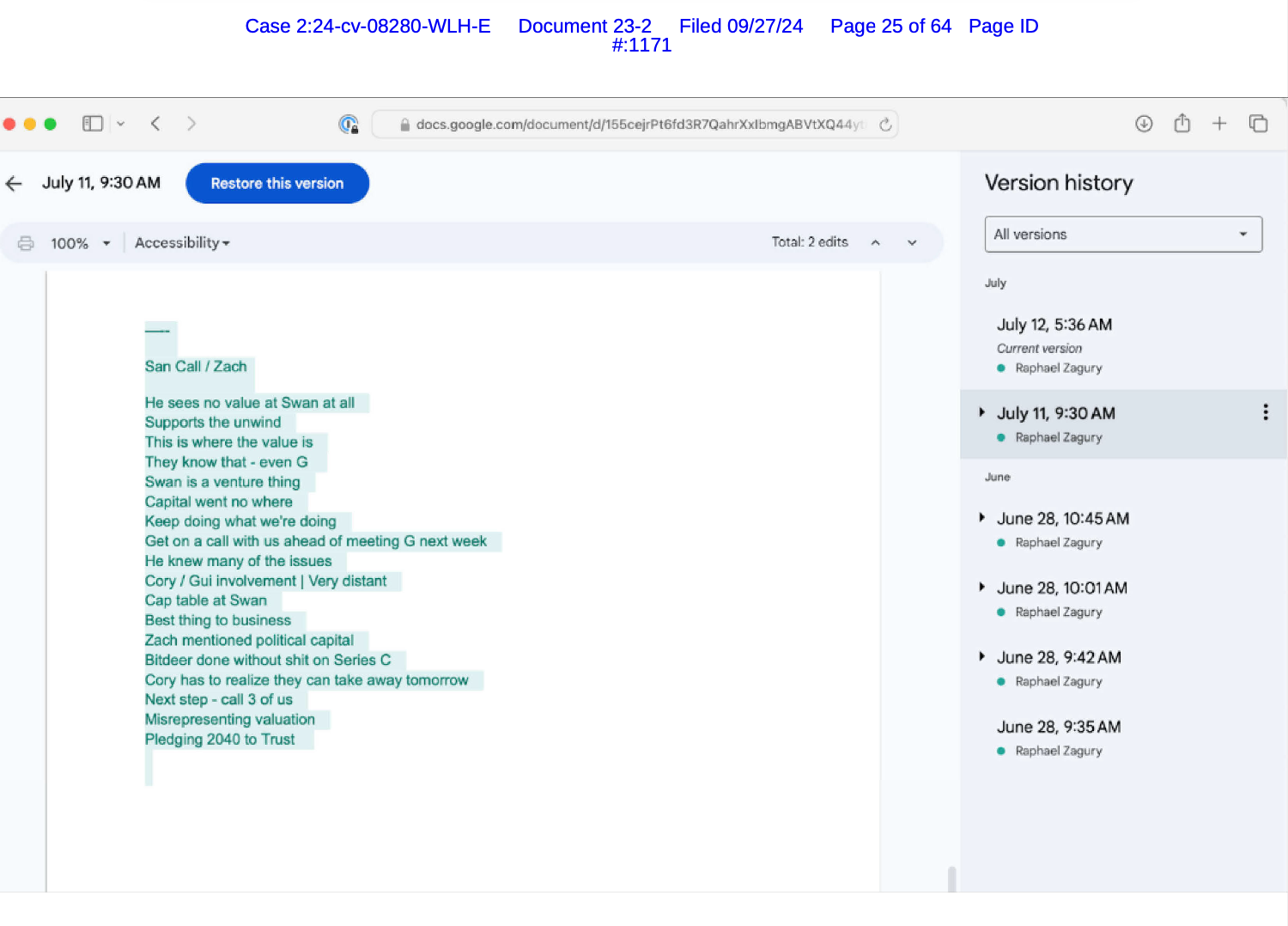Open the Accessibility menu
Viewport: 1288px width, 926px height.
coord(182,243)
